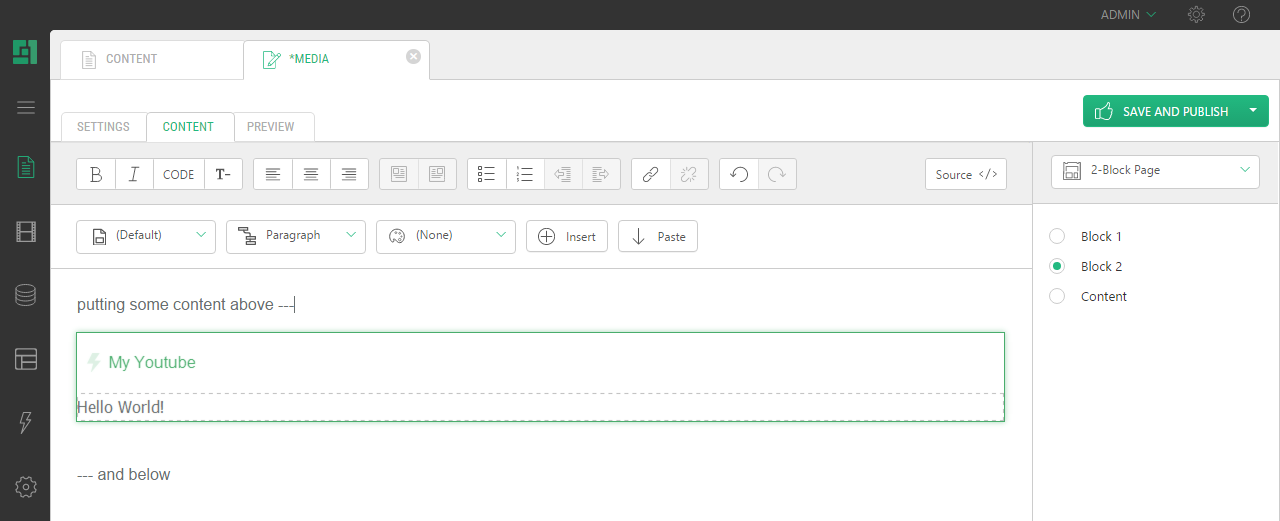Viewport: 1280px width, 521px height.
Task: Float image left toolbar icon
Action: click(399, 174)
